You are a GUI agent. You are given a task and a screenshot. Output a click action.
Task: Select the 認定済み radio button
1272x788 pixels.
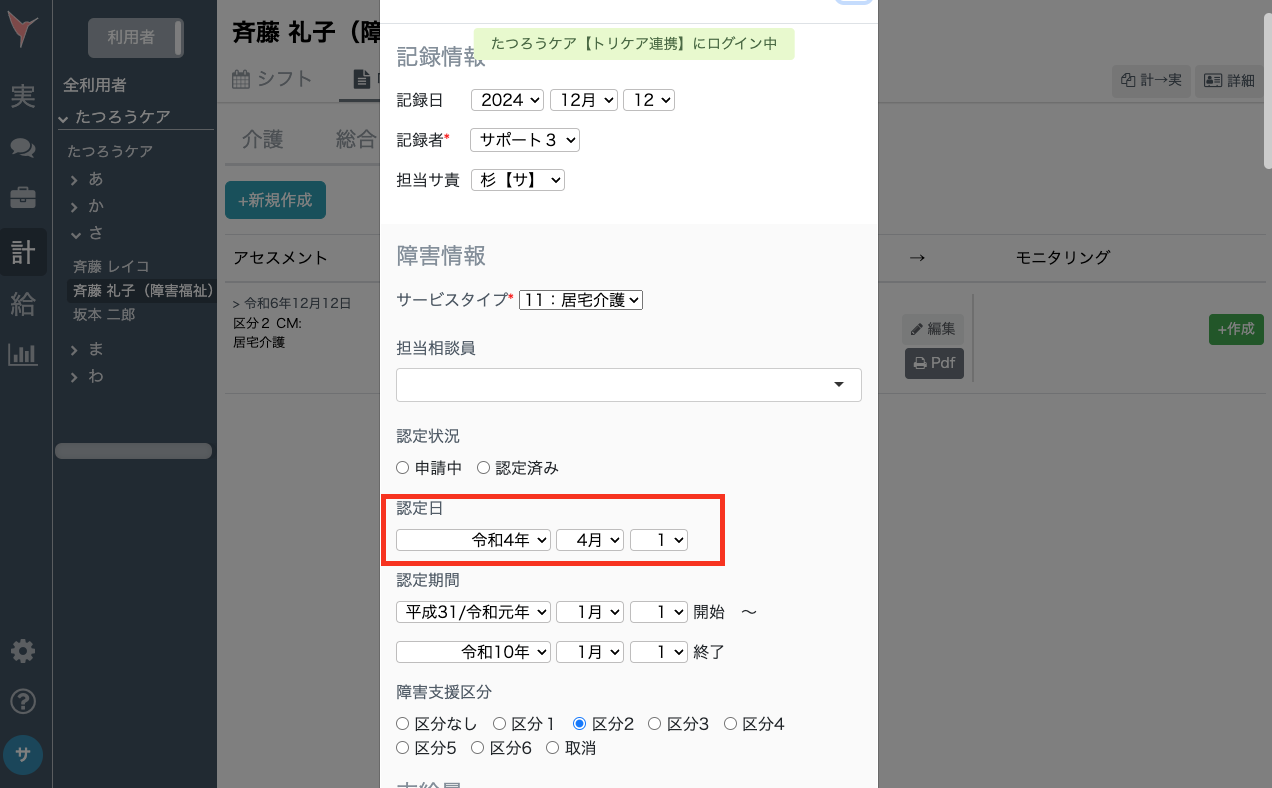pyautogui.click(x=483, y=467)
